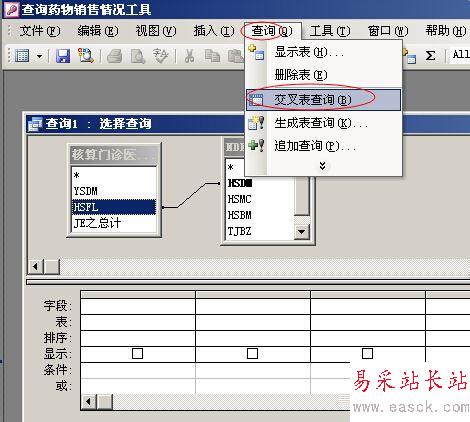Click the Totals sigma icon
Screen dimensions: 470x422
[x=430, y=55]
